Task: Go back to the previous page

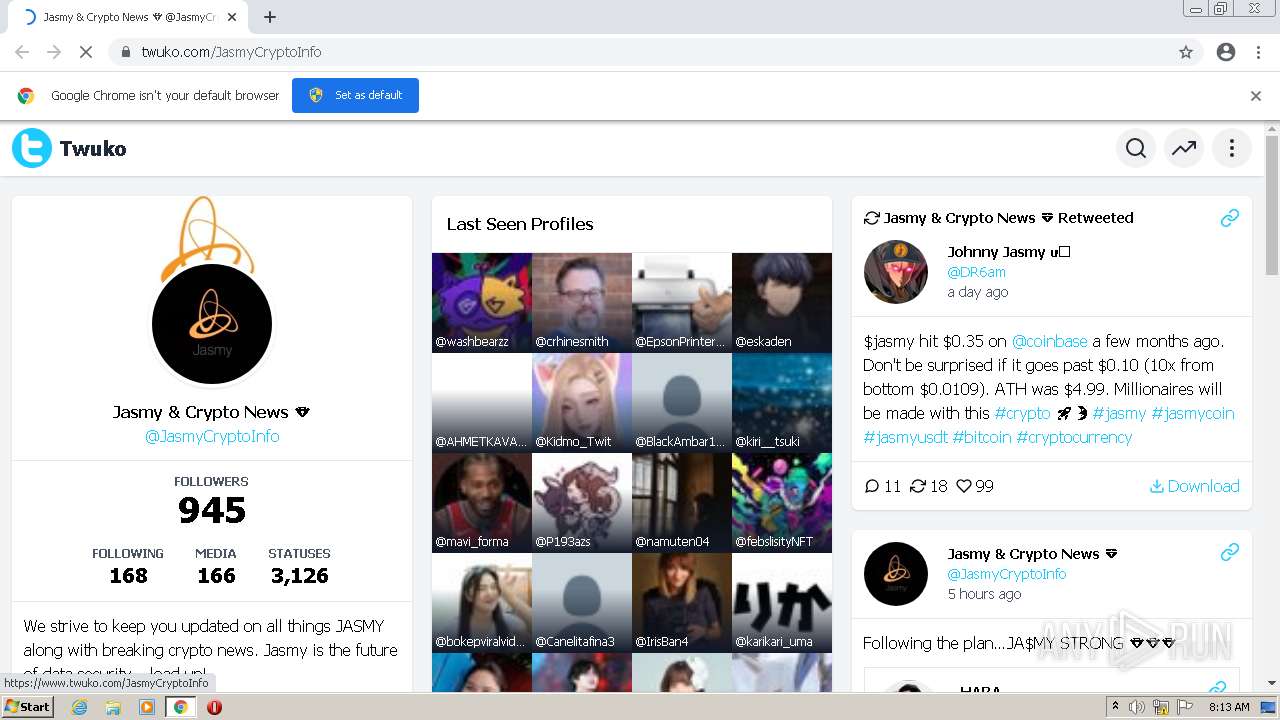Action: tap(22, 52)
